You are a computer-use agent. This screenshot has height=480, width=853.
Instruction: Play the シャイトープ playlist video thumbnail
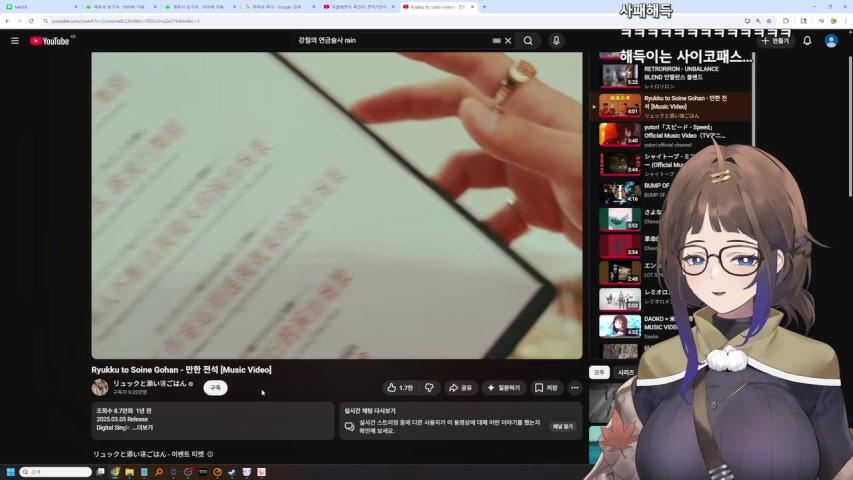[x=620, y=164]
